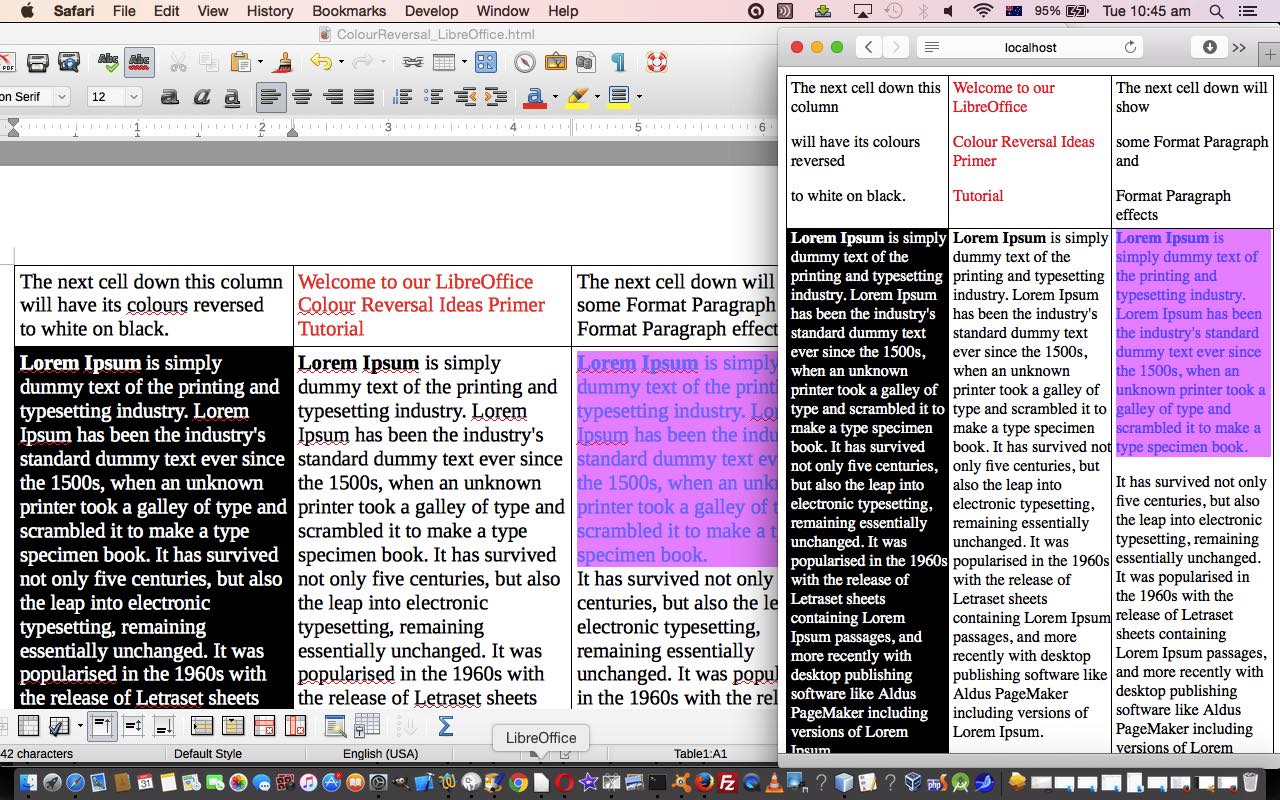Click the Navigator compass icon
The height and width of the screenshot is (800, 1280).
point(524,63)
